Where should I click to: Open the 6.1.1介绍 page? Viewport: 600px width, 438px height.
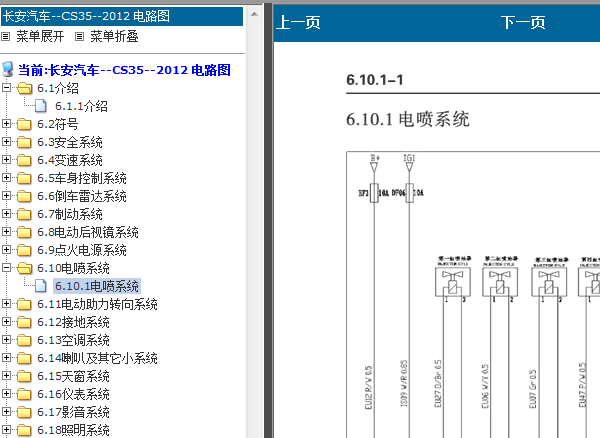click(81, 106)
